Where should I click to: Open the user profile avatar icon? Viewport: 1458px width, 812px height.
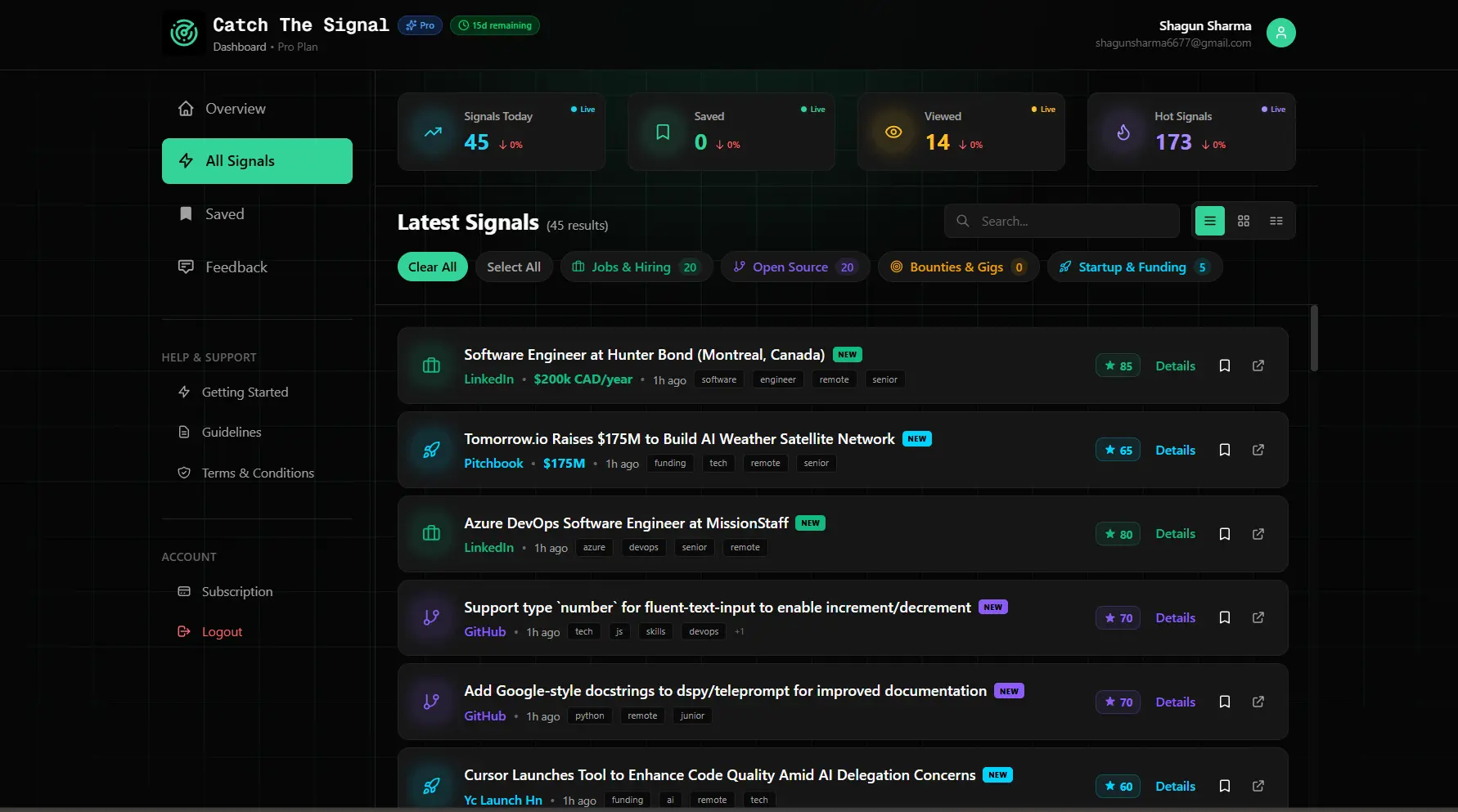[1280, 33]
